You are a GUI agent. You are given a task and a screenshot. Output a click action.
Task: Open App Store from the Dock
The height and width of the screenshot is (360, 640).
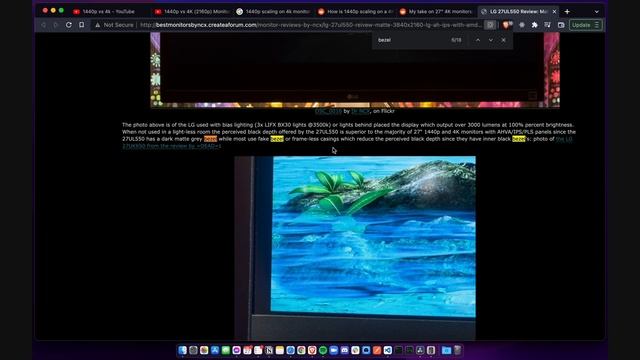point(215,350)
